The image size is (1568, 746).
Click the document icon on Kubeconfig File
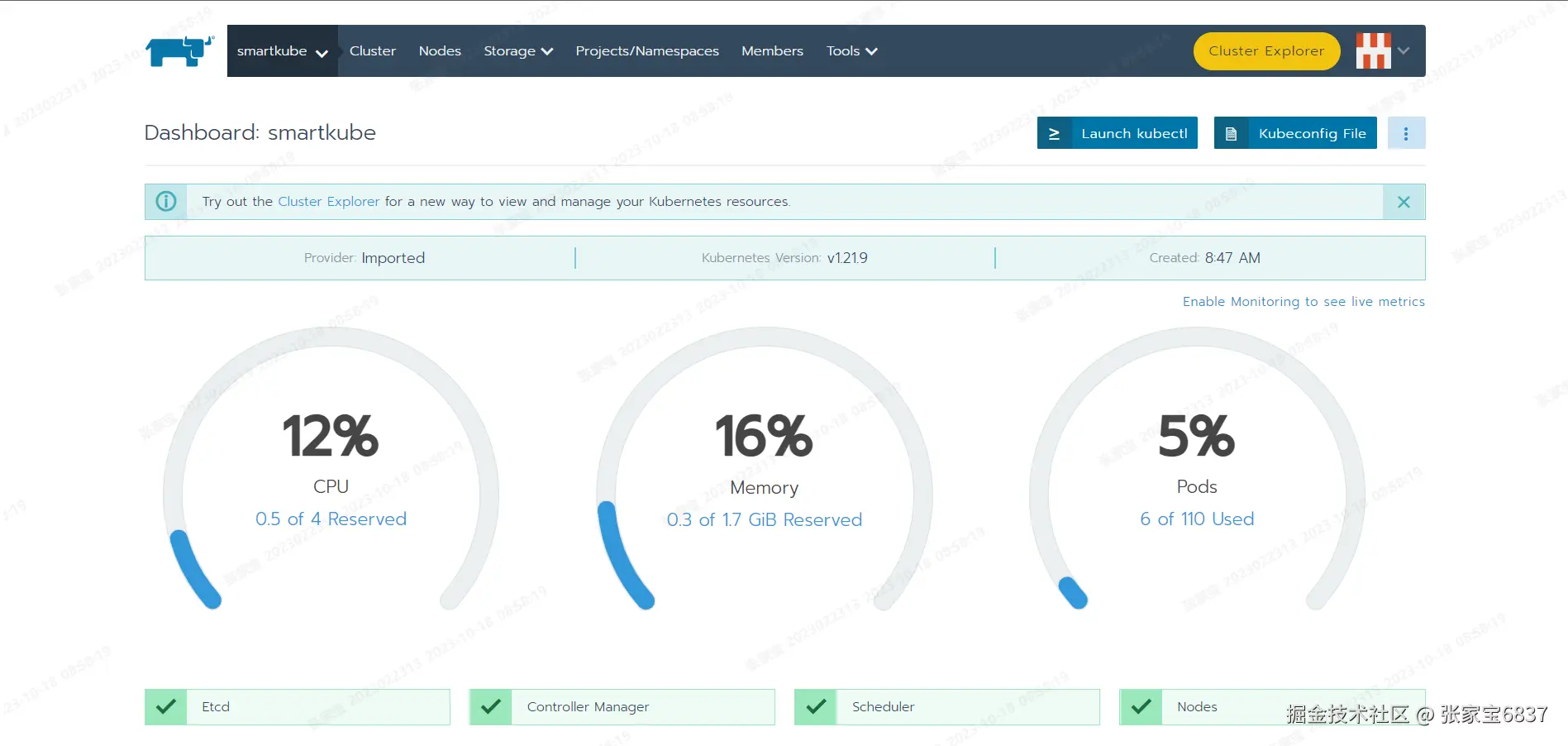tap(1231, 133)
